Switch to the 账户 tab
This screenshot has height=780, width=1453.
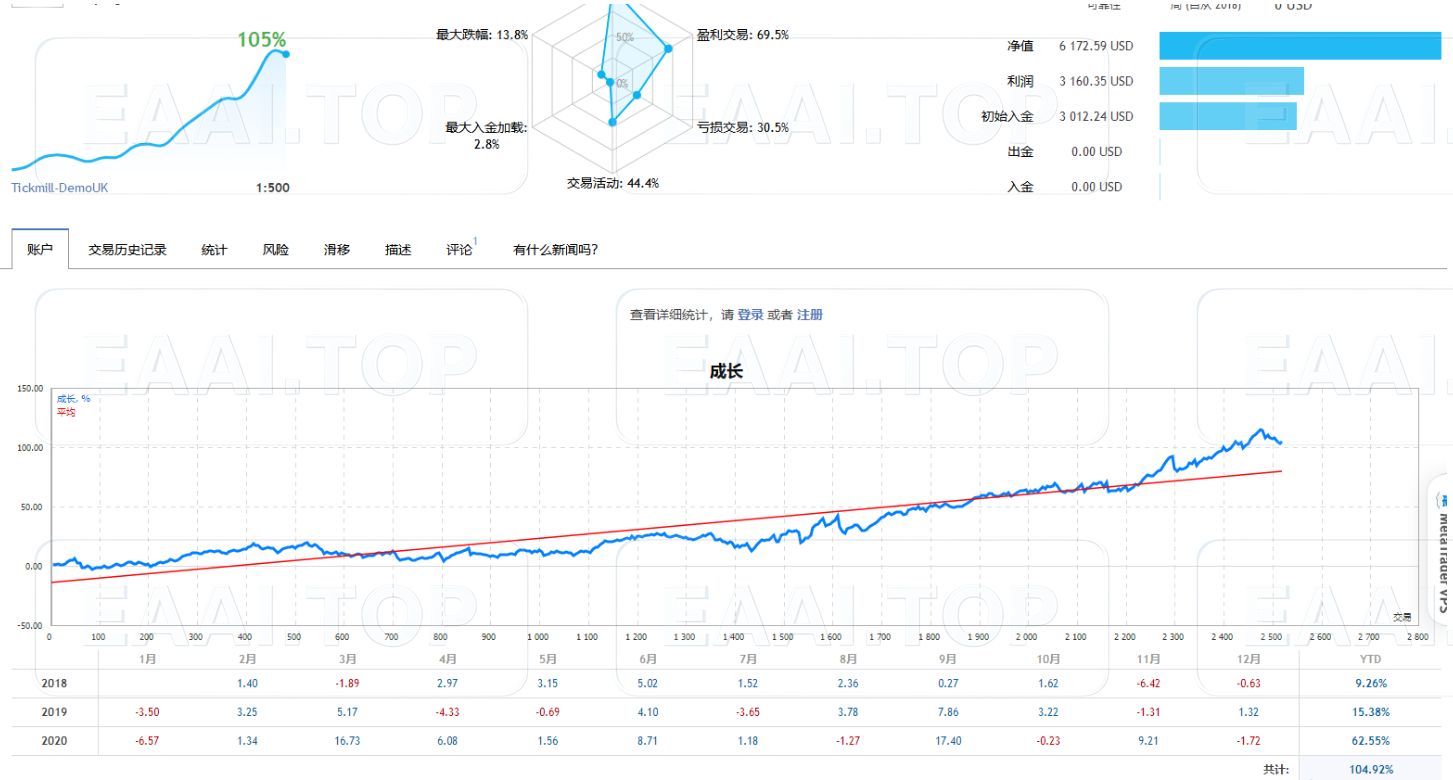(x=39, y=249)
